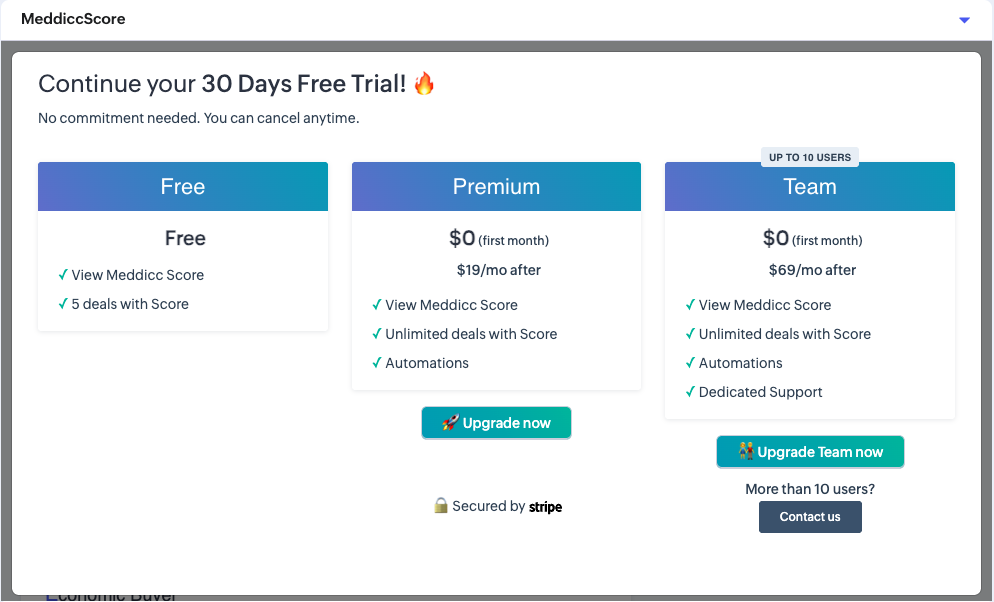The height and width of the screenshot is (602, 994).
Task: Click checkmark next to Dedicated Support
Action: (690, 392)
